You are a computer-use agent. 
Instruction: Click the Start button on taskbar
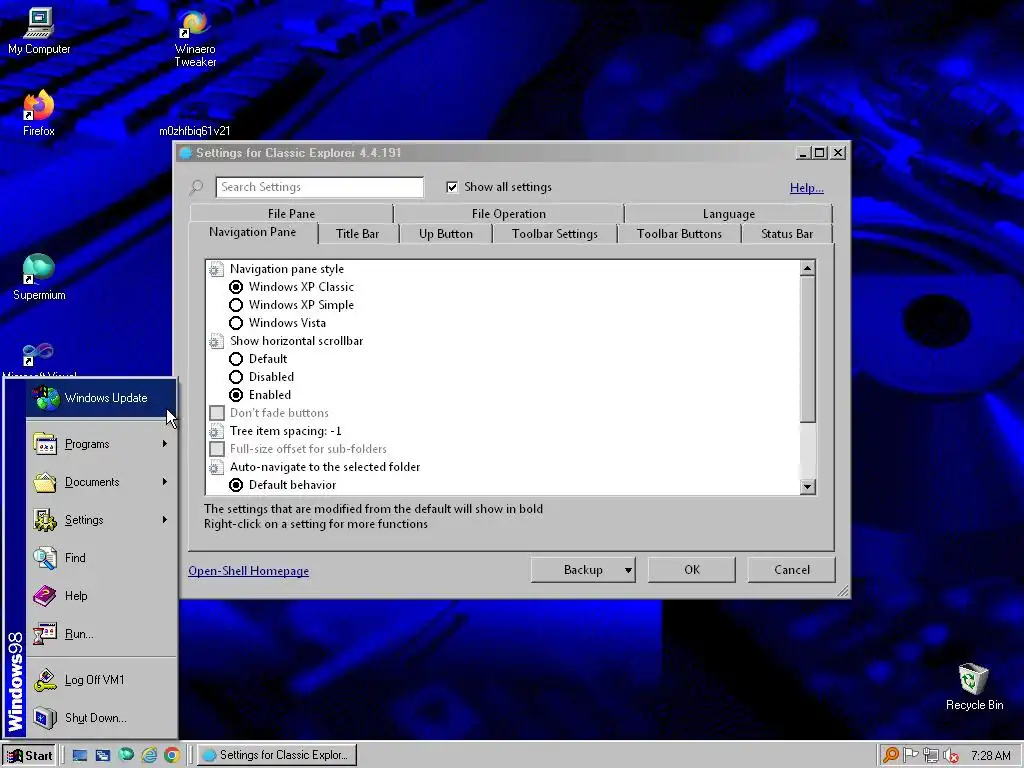point(29,756)
